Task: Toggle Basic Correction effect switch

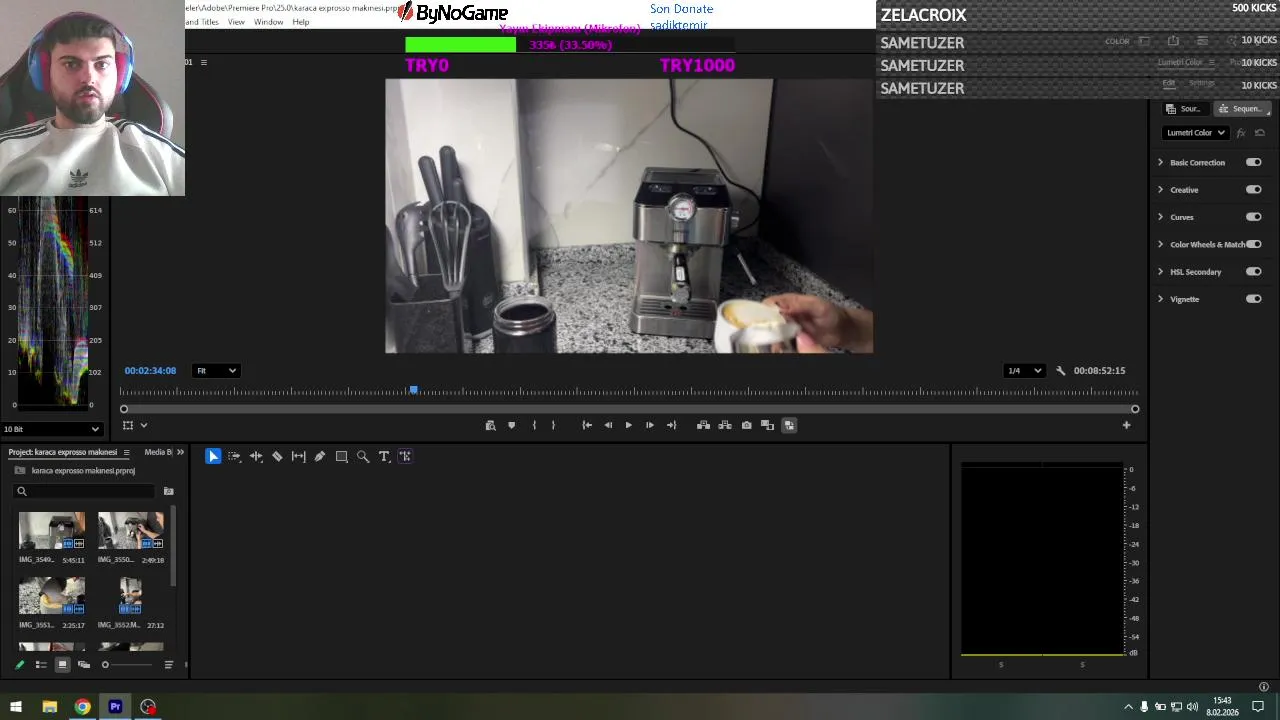Action: click(x=1253, y=162)
